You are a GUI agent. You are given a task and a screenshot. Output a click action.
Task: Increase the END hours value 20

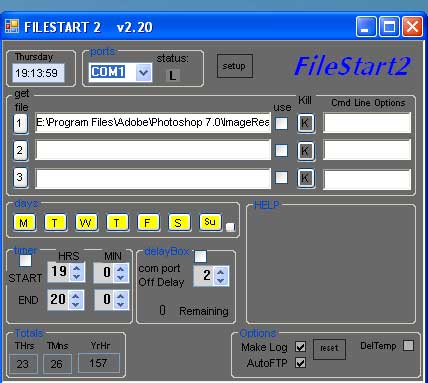[76, 296]
